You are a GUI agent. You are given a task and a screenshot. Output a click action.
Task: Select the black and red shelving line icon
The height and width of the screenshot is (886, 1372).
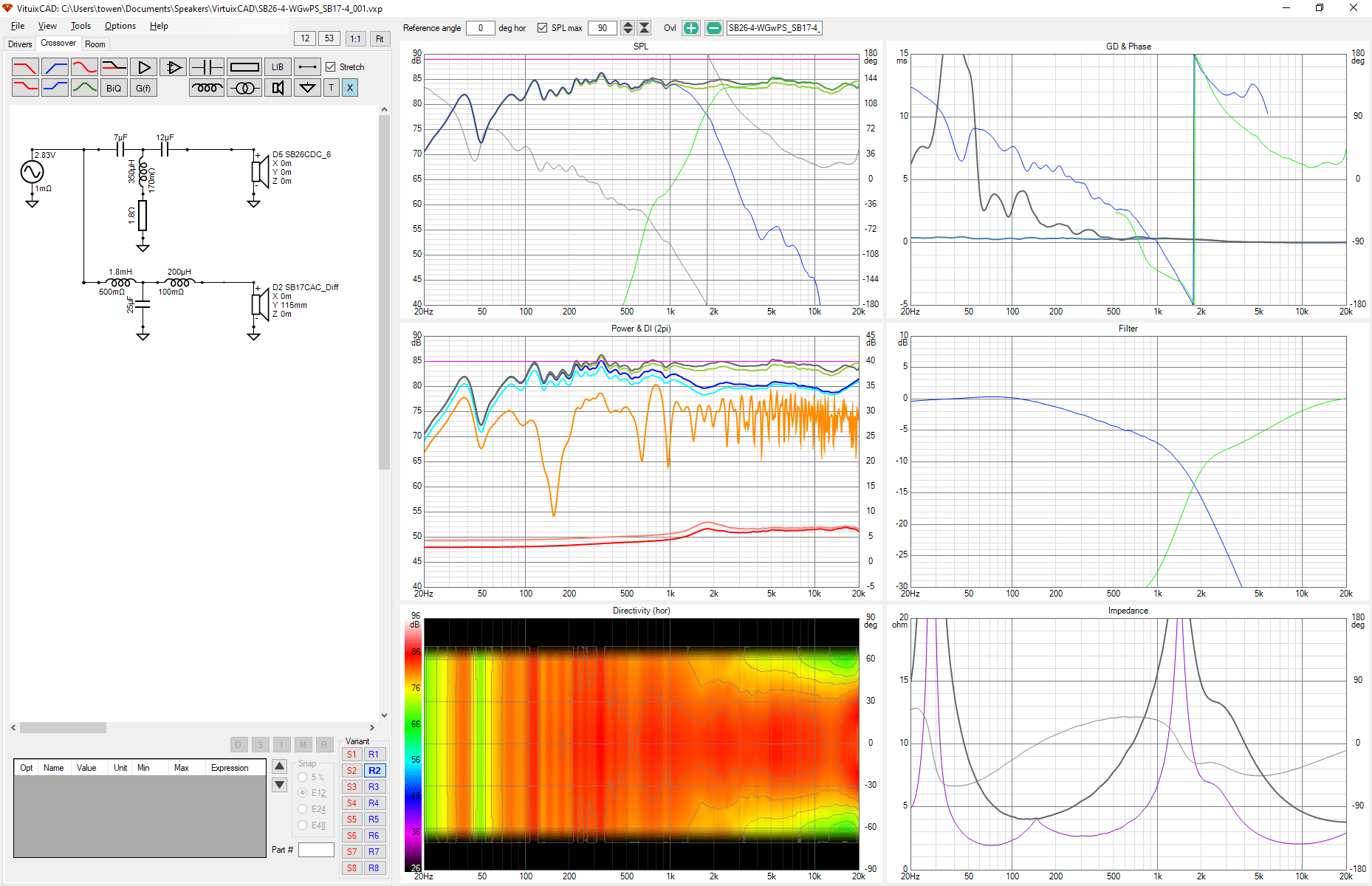pos(114,67)
